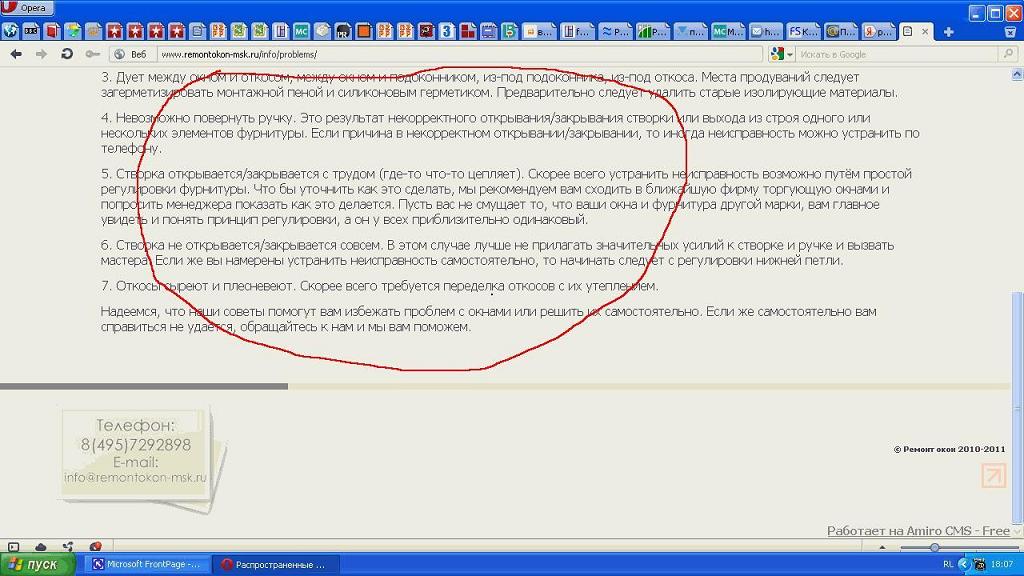Image resolution: width=1024 pixels, height=576 pixels.
Task: Click the Искать в Google search field
Action: 898,54
